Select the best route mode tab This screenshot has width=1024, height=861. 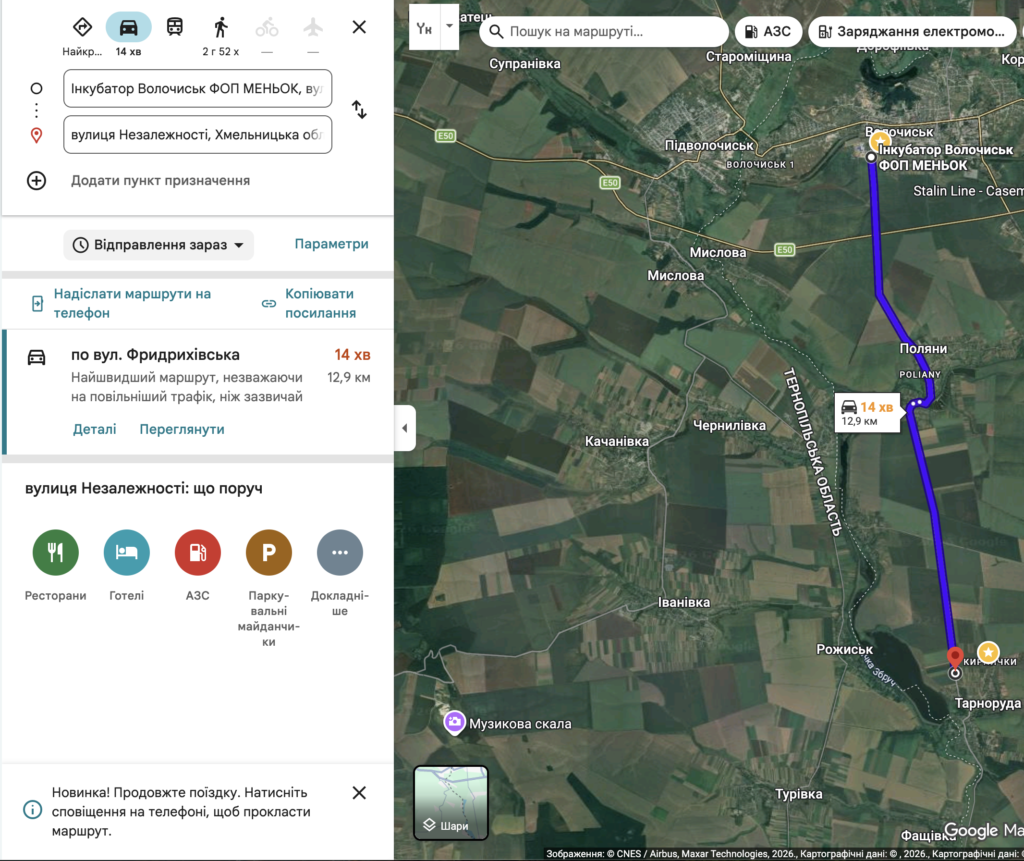point(82,27)
